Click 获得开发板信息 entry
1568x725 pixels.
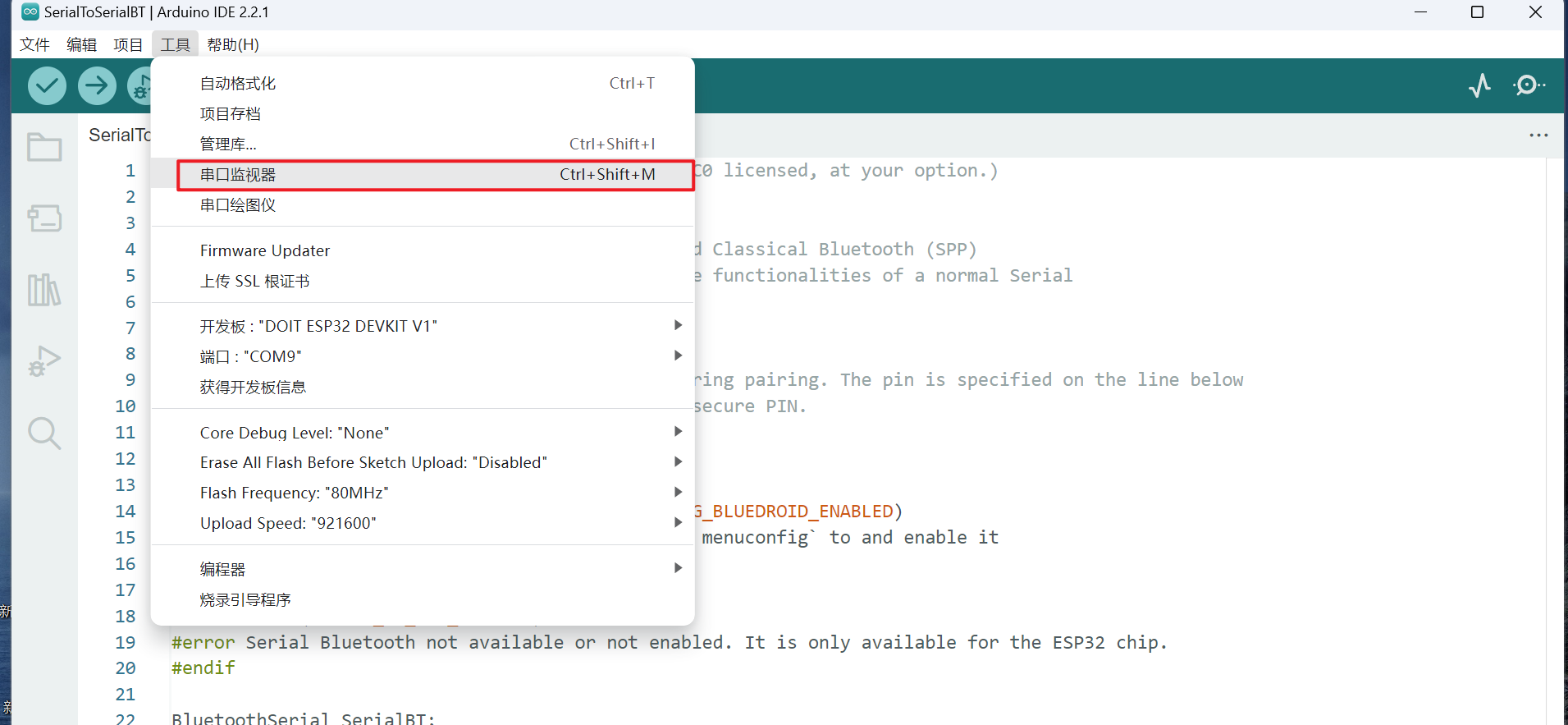pyautogui.click(x=423, y=387)
